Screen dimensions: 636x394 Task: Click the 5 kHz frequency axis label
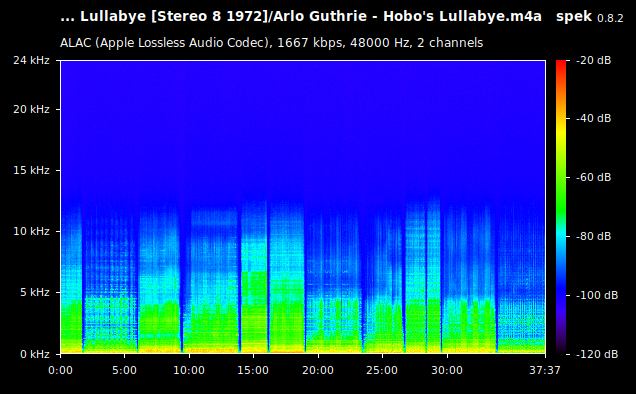pyautogui.click(x=35, y=292)
